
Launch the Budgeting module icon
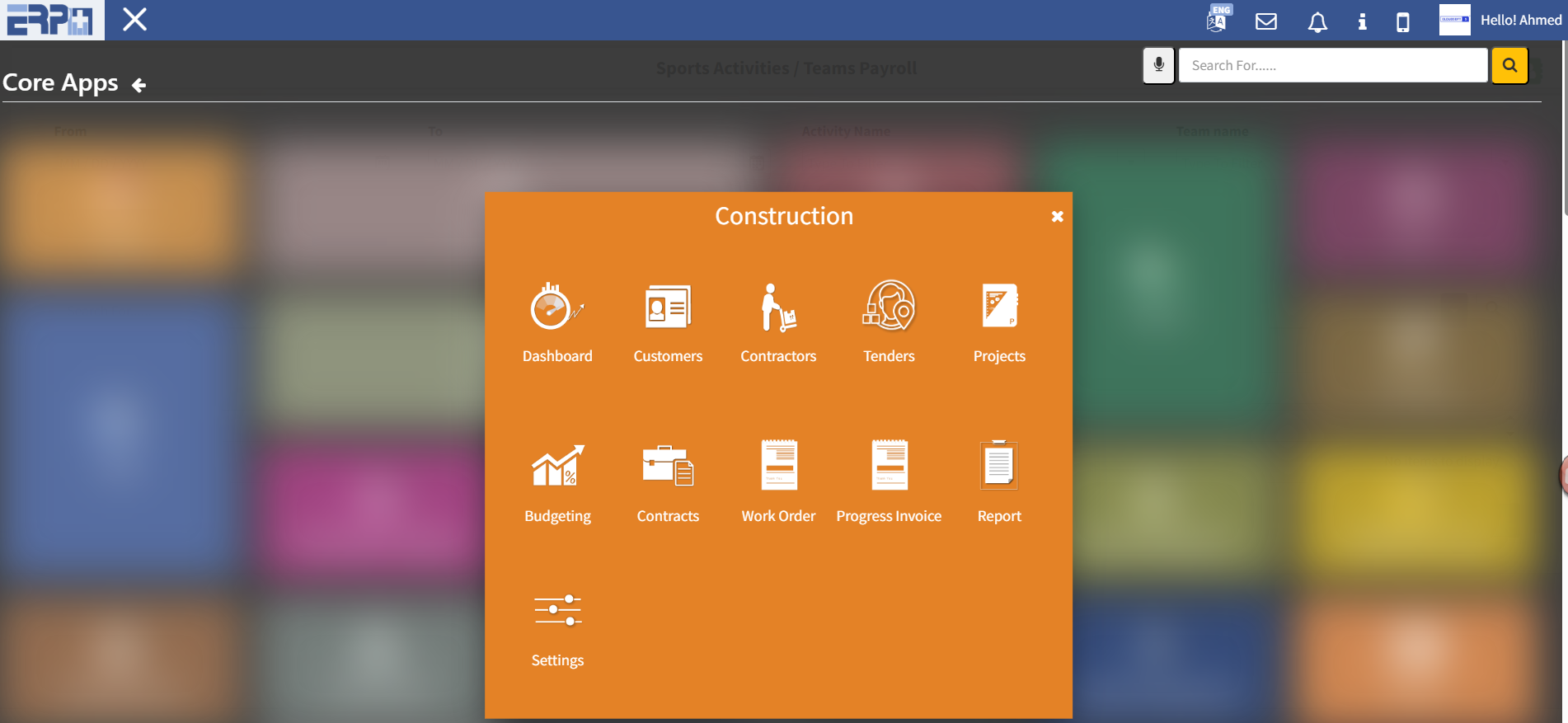pos(557,466)
